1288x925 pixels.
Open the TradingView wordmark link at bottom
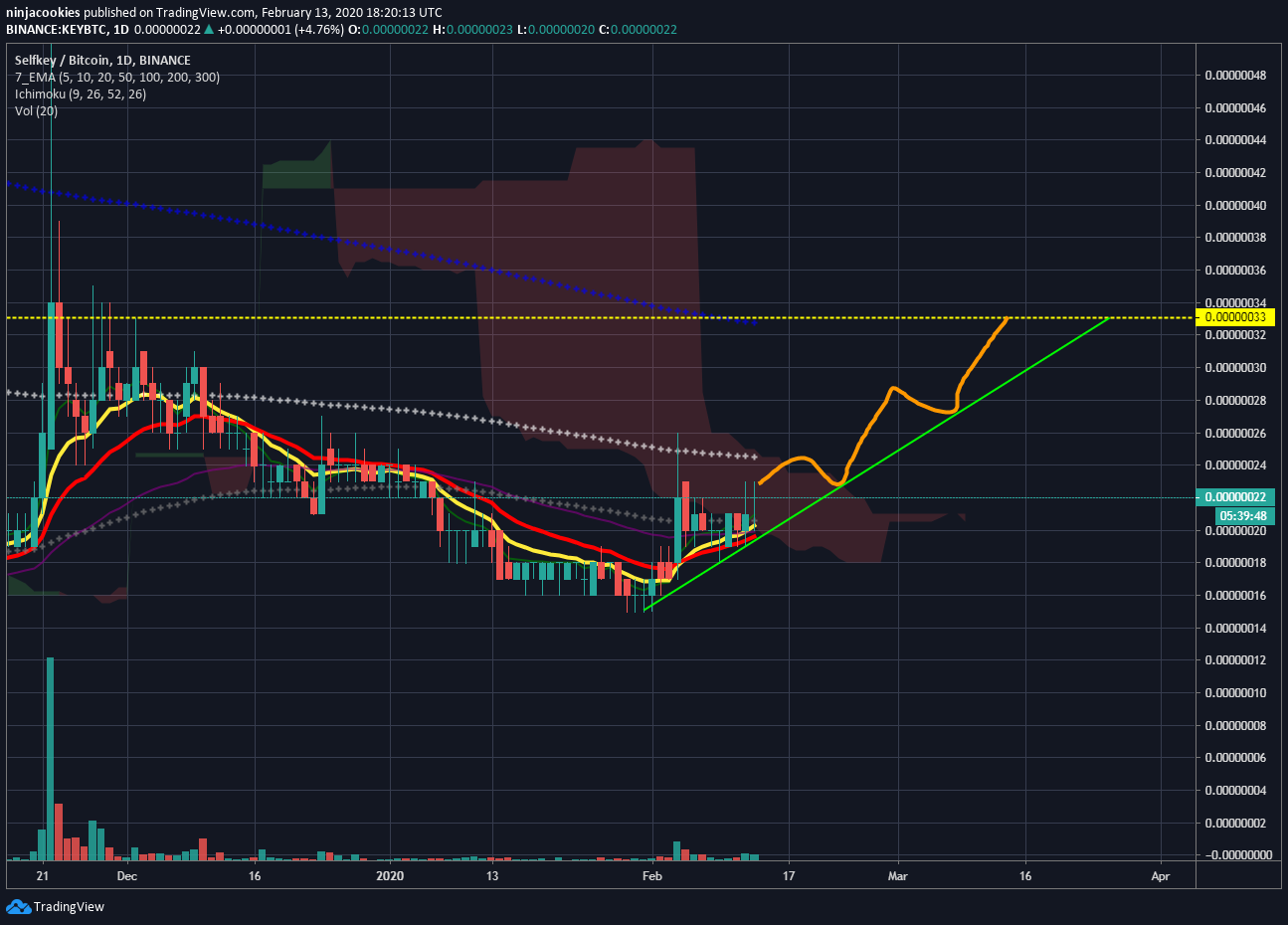coord(69,906)
